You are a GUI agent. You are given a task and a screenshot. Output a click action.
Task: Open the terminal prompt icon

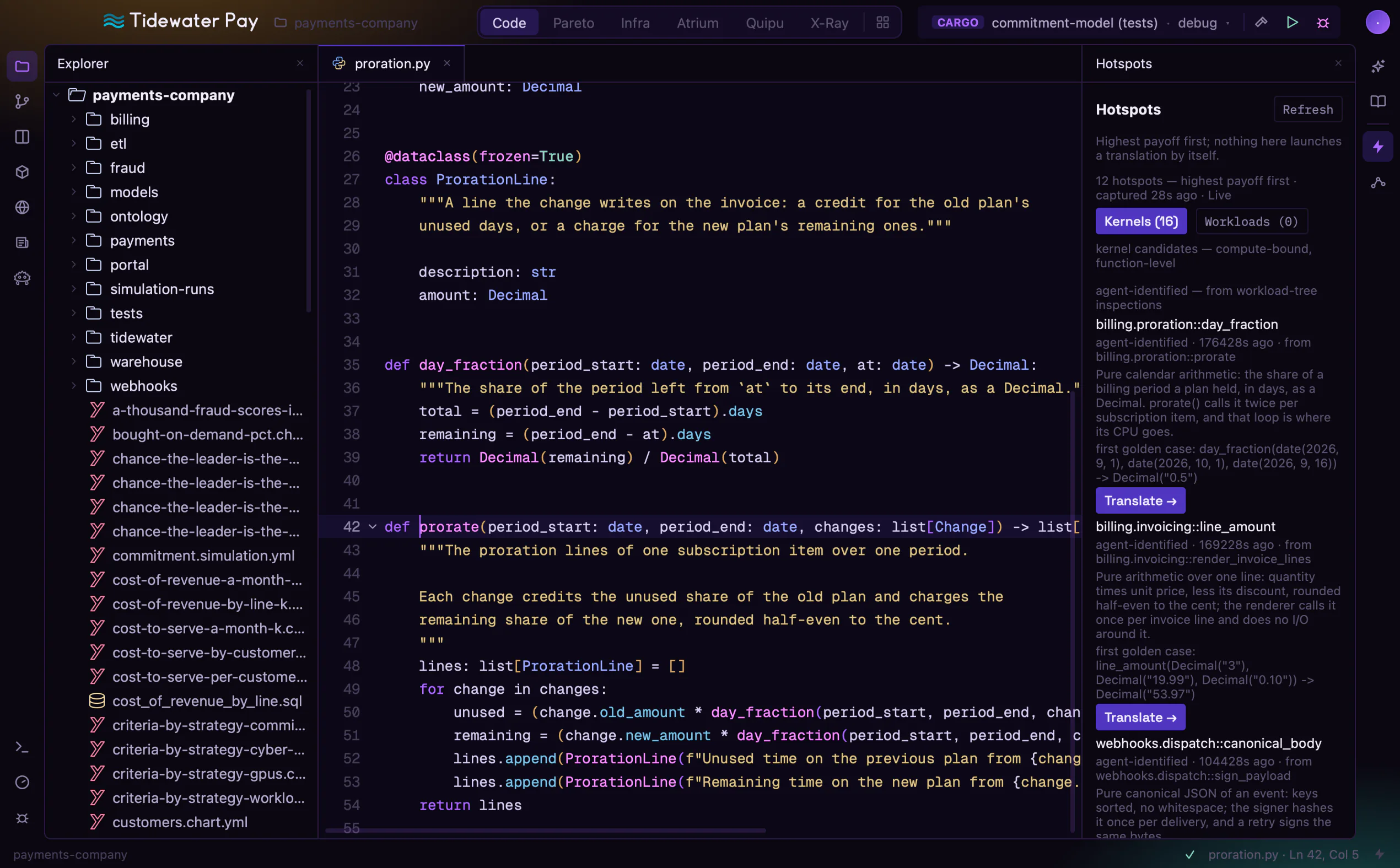click(x=22, y=747)
